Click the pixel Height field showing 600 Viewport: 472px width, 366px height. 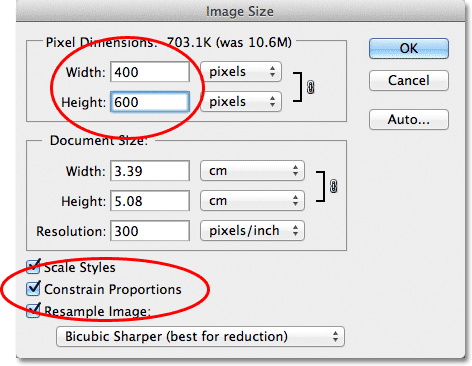point(150,102)
